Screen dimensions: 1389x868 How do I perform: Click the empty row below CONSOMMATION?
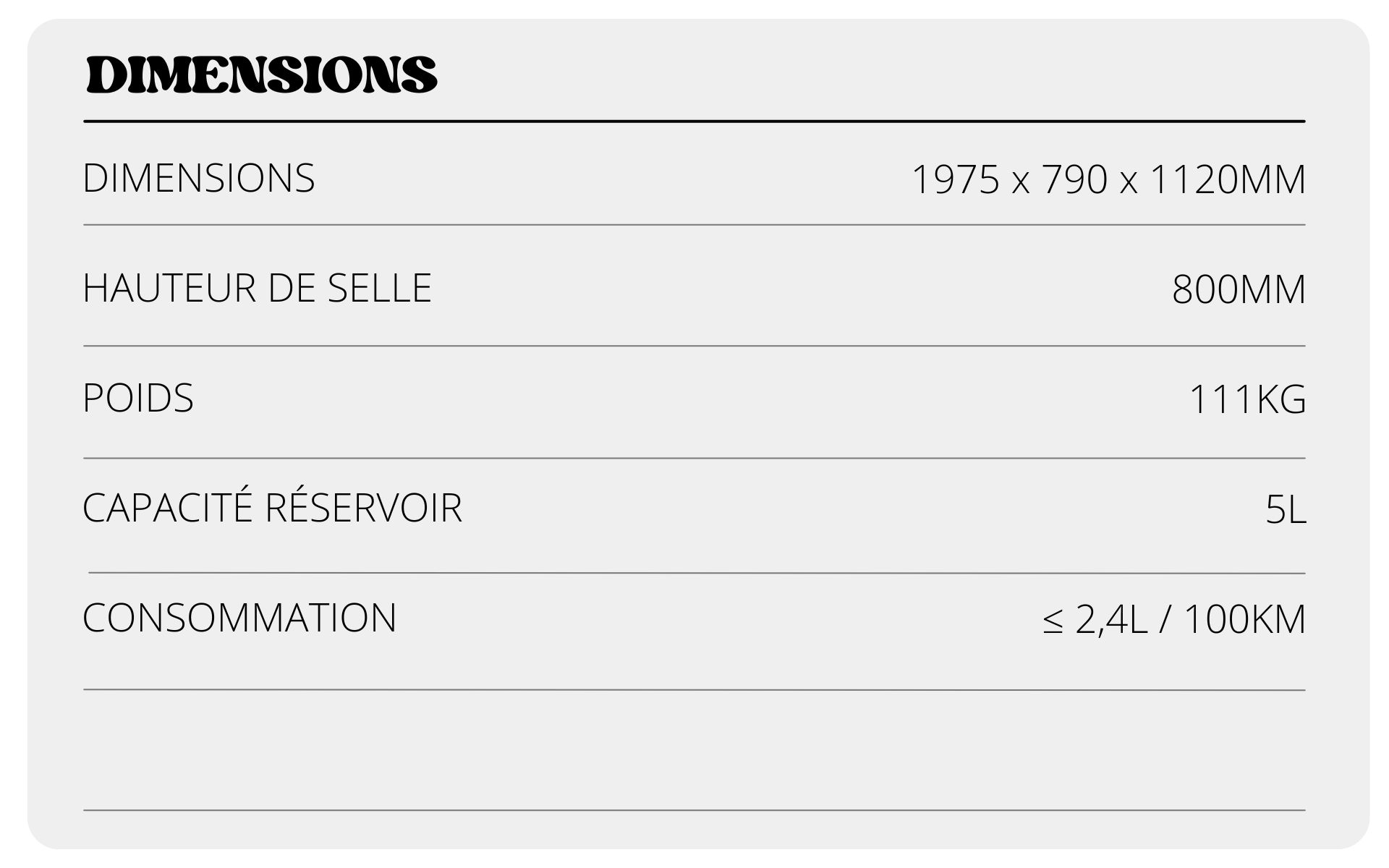coord(694,750)
